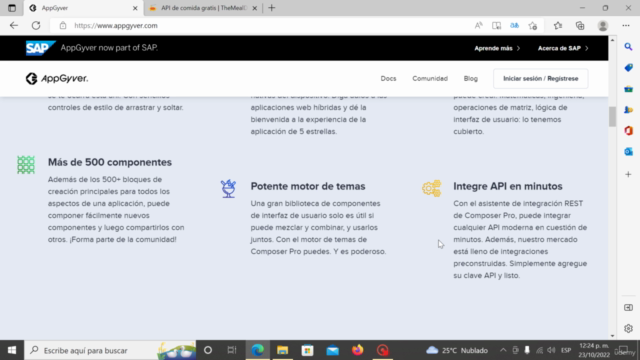Show hidden system tray icons
The width and height of the screenshot is (640, 360).
(503, 350)
